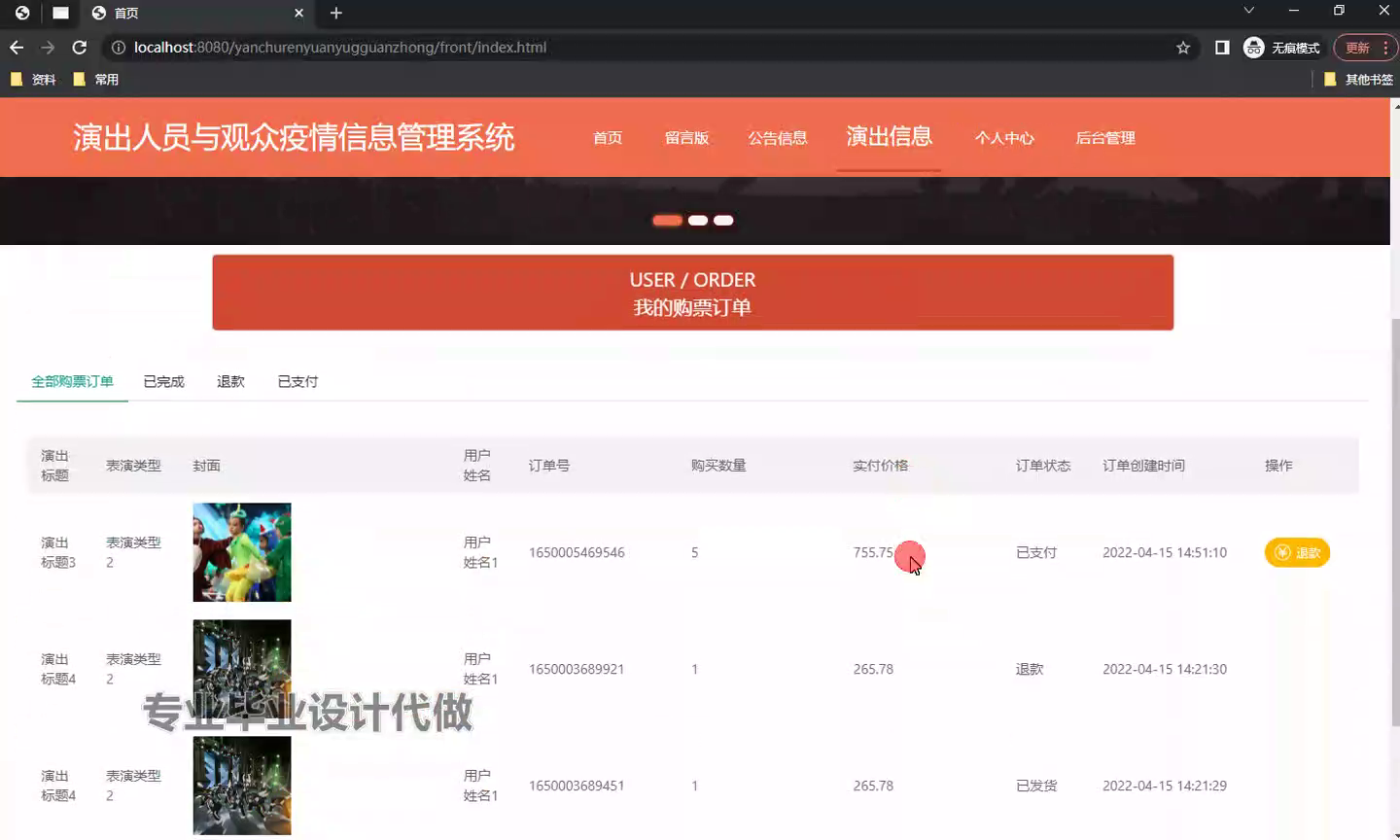Click the 退款 status in order 1650003689921 row
1400x840 pixels.
pos(1030,670)
